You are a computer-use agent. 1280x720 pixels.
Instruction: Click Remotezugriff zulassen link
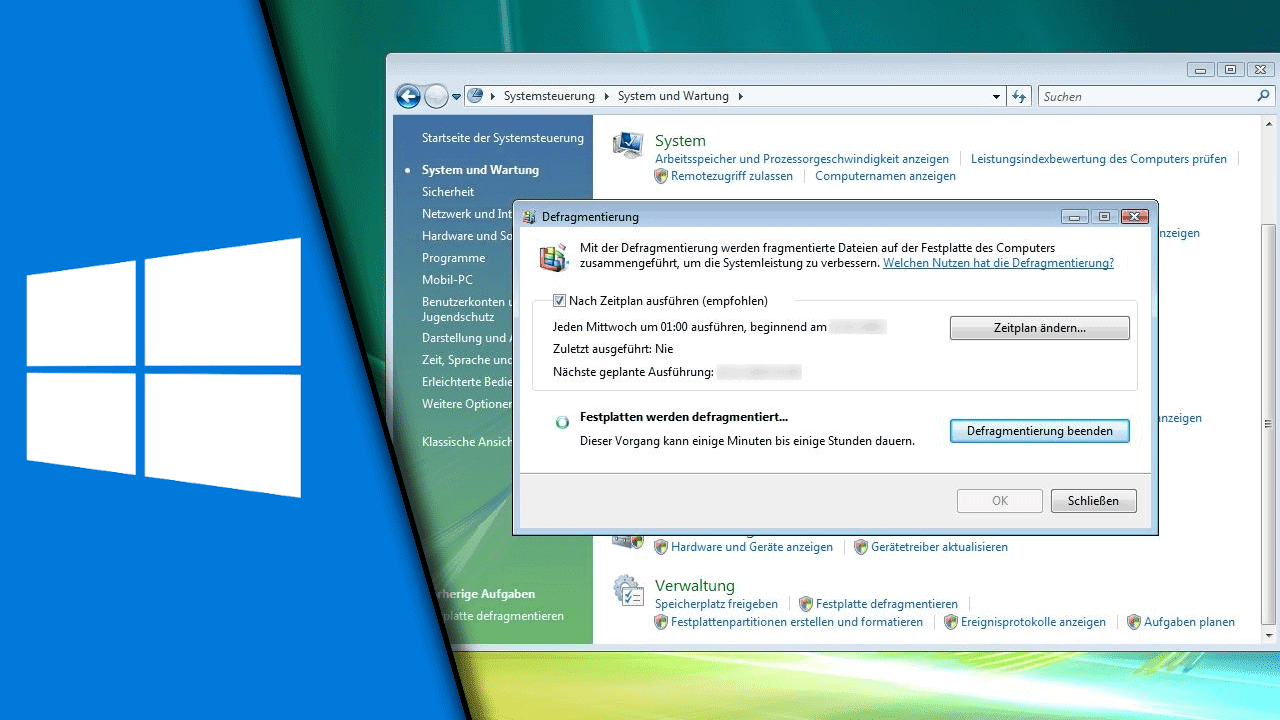pyautogui.click(x=732, y=176)
